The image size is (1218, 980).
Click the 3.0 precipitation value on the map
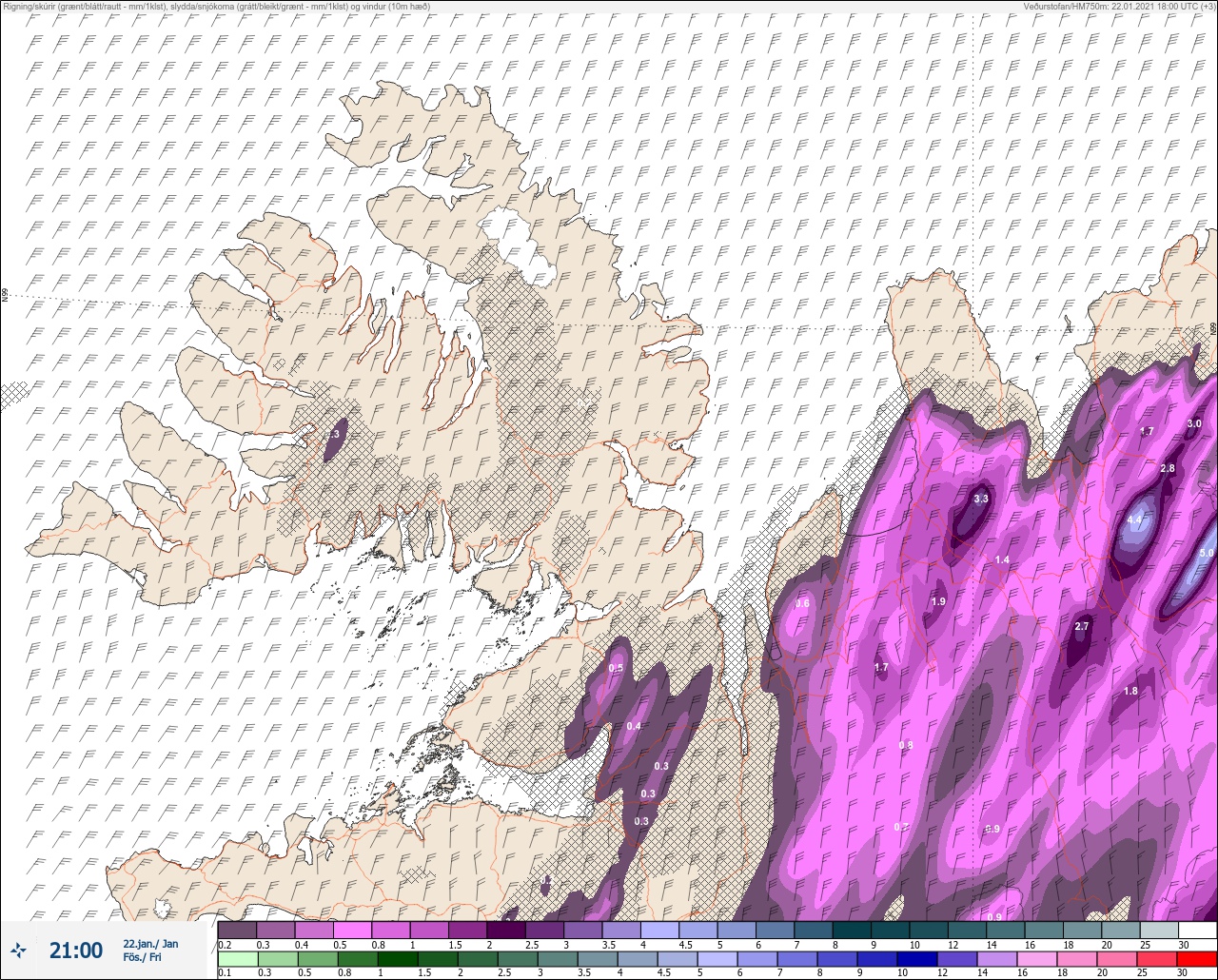pos(1194,423)
